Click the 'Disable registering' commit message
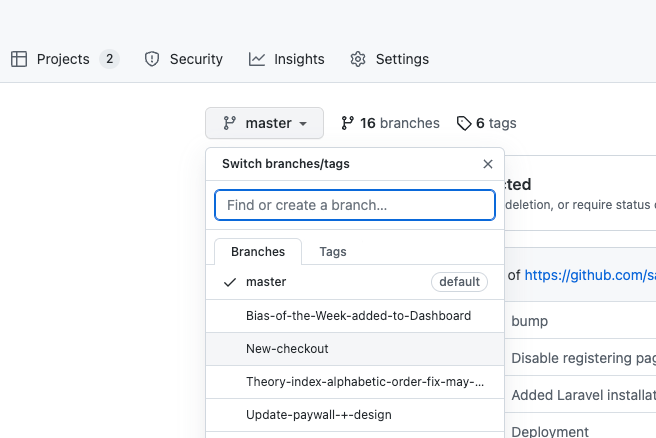656x438 pixels. (x=583, y=358)
